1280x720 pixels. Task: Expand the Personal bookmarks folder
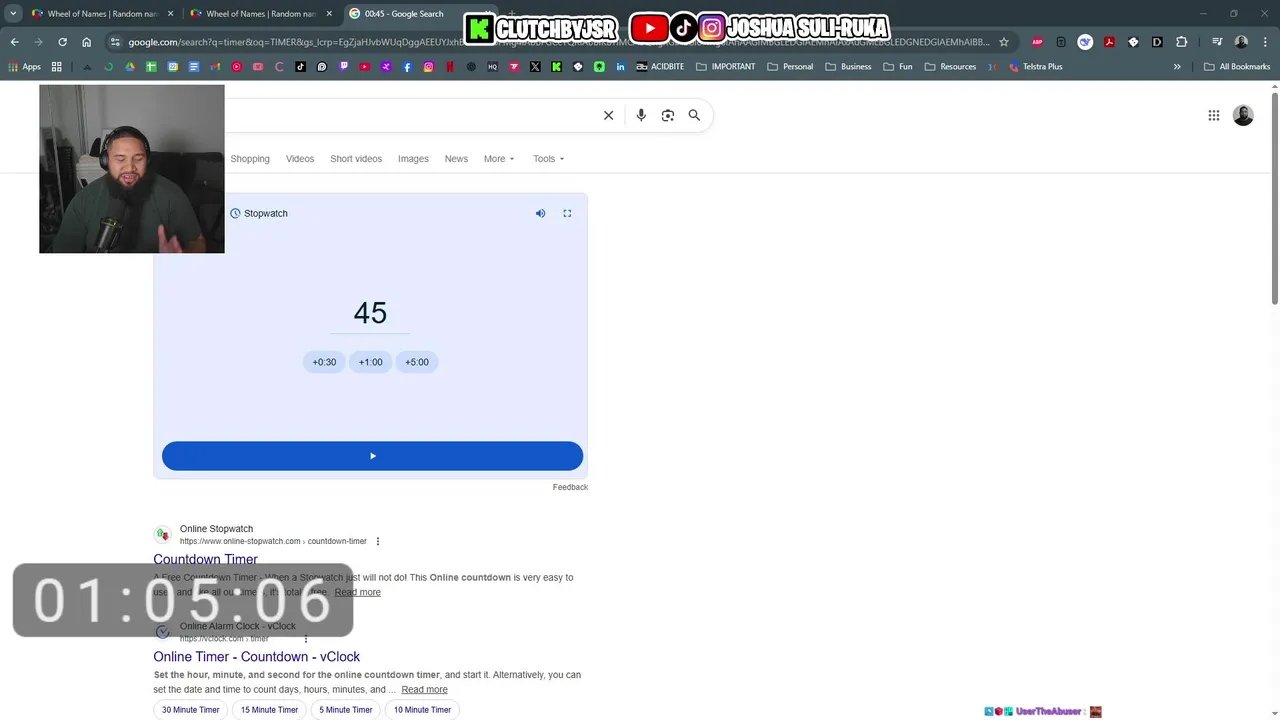pos(790,67)
